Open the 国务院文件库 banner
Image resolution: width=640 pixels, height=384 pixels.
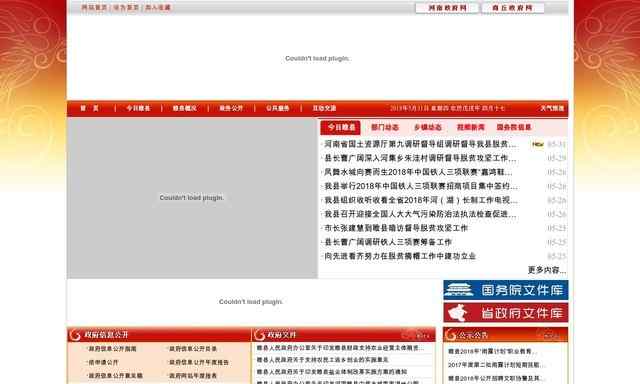point(505,290)
